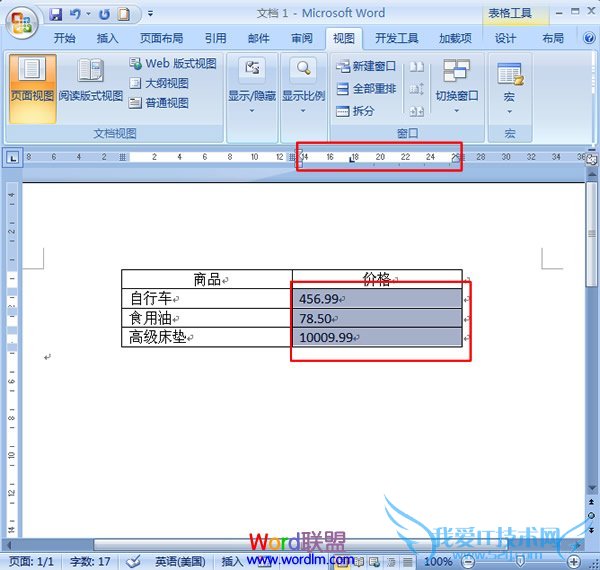Expand 显示/隐藏 dropdown
The width and height of the screenshot is (600, 570).
click(x=252, y=86)
